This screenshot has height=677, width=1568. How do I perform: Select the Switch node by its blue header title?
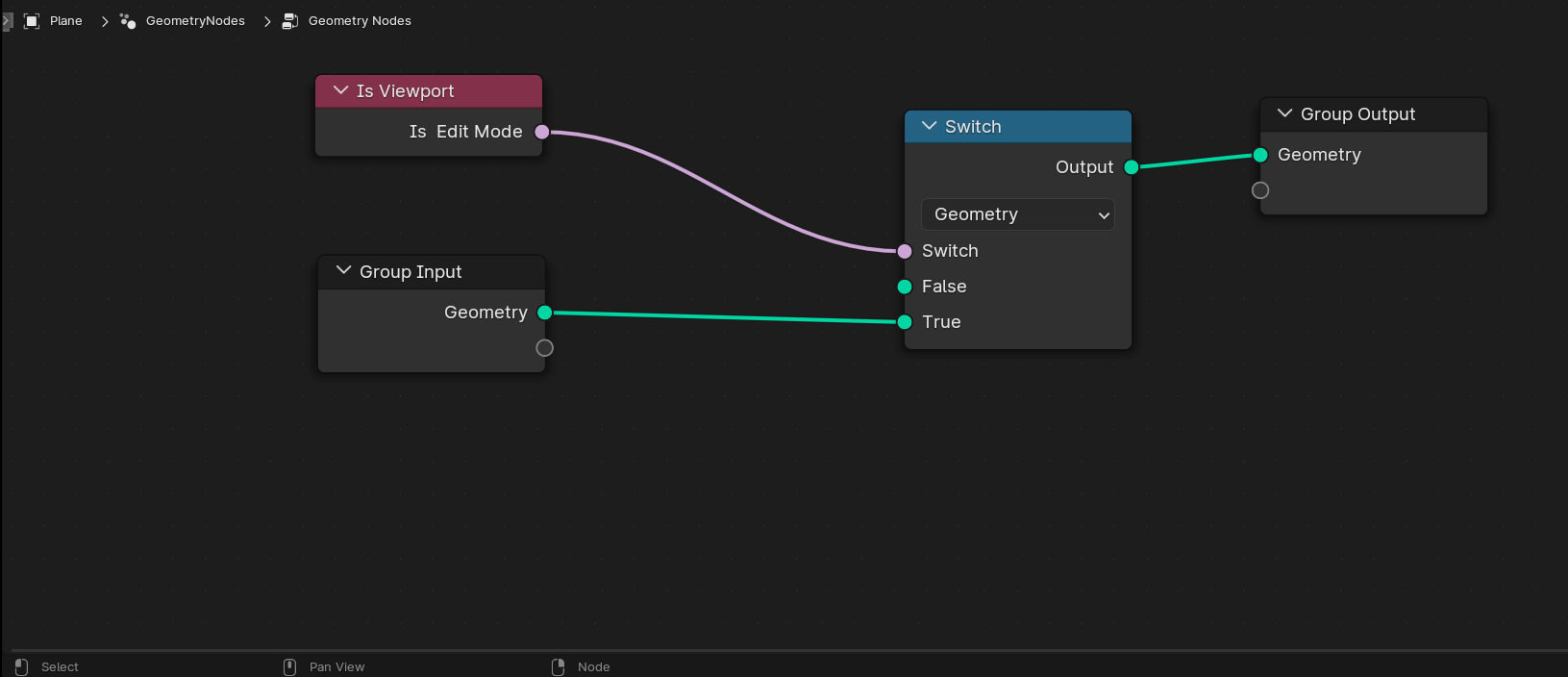click(x=973, y=127)
